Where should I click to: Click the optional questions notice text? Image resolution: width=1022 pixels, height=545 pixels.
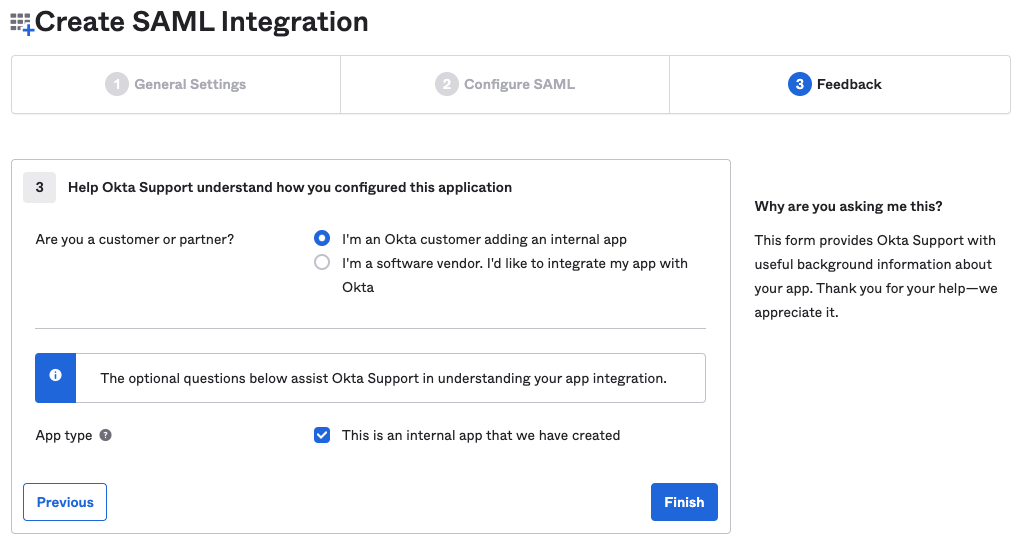[383, 379]
